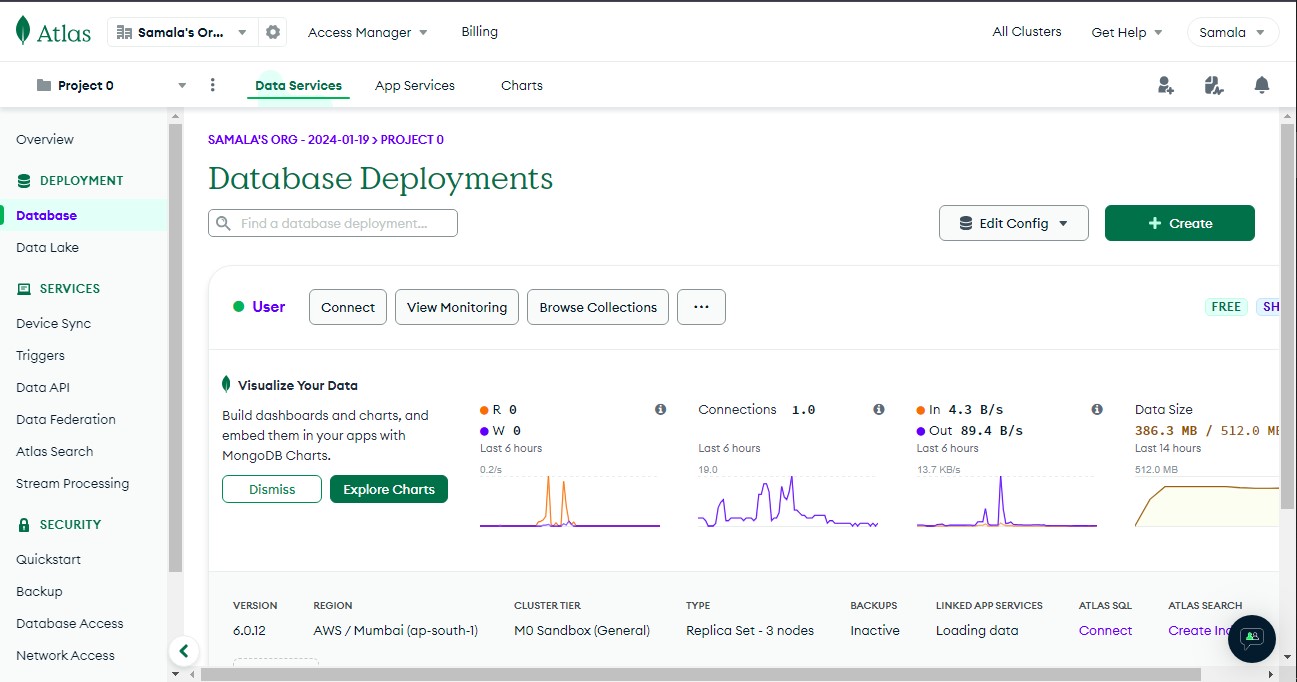Viewport: 1297px width, 682px height.
Task: Open Access Manager dropdown
Action: 367,32
